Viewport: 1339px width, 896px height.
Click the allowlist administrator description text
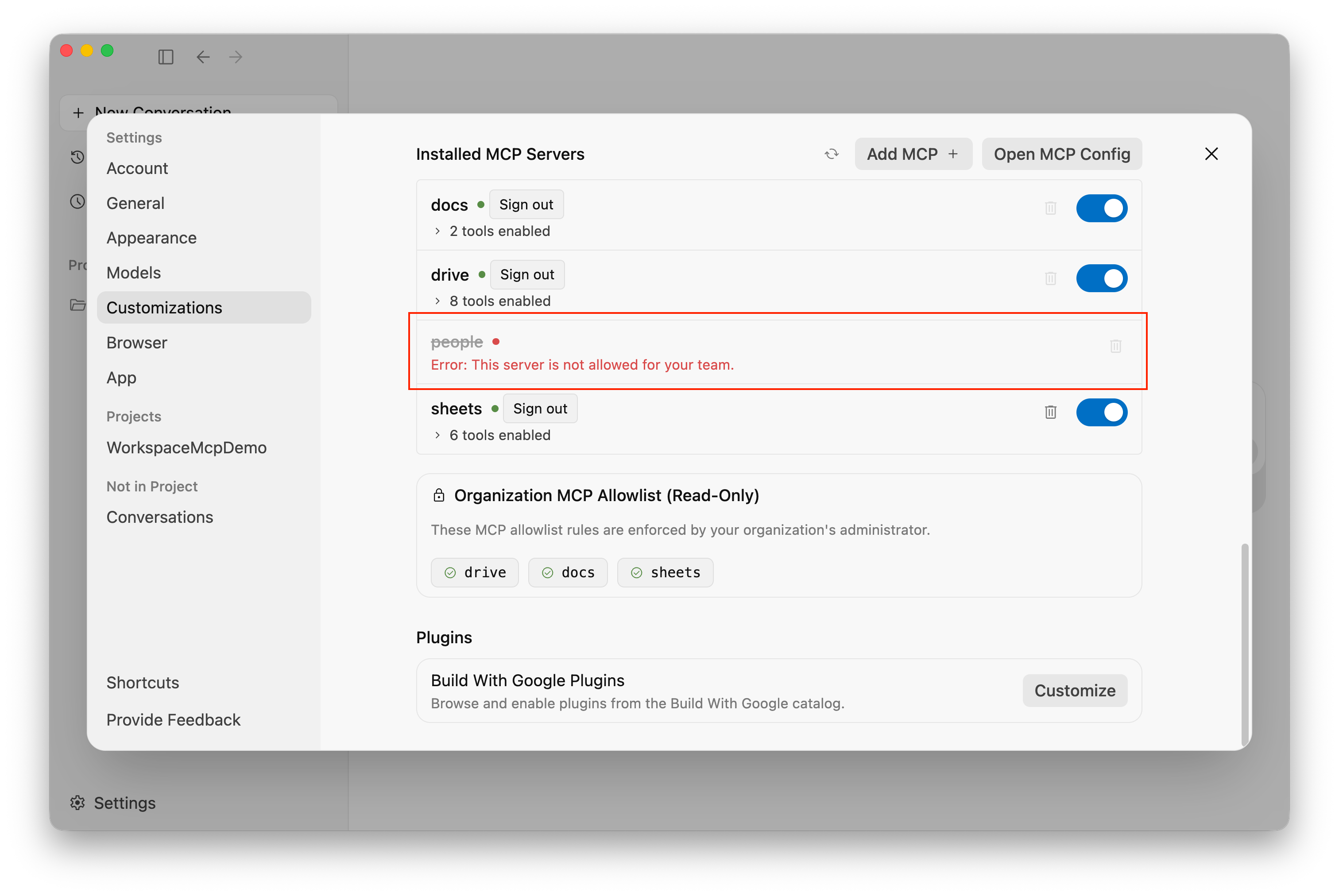pyautogui.click(x=680, y=530)
